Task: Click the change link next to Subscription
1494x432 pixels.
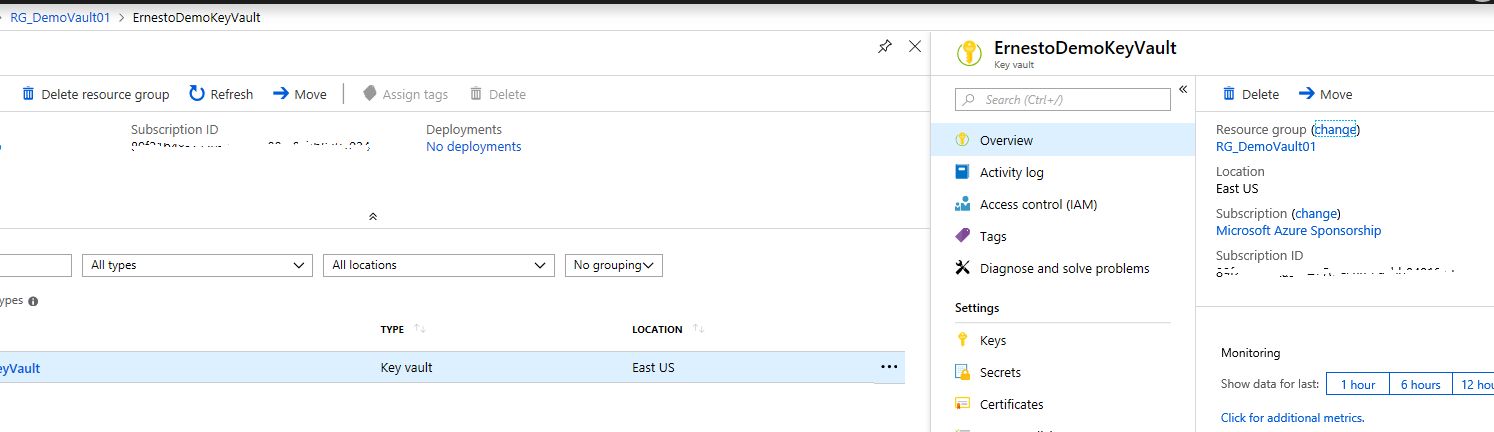Action: (1315, 214)
